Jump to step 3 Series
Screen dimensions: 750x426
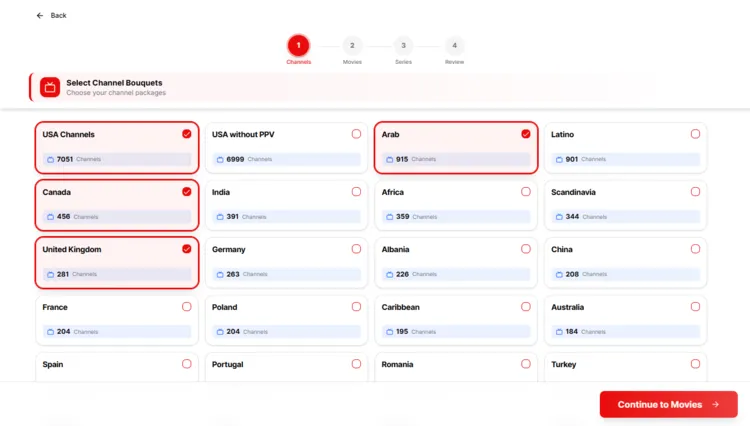tap(403, 46)
